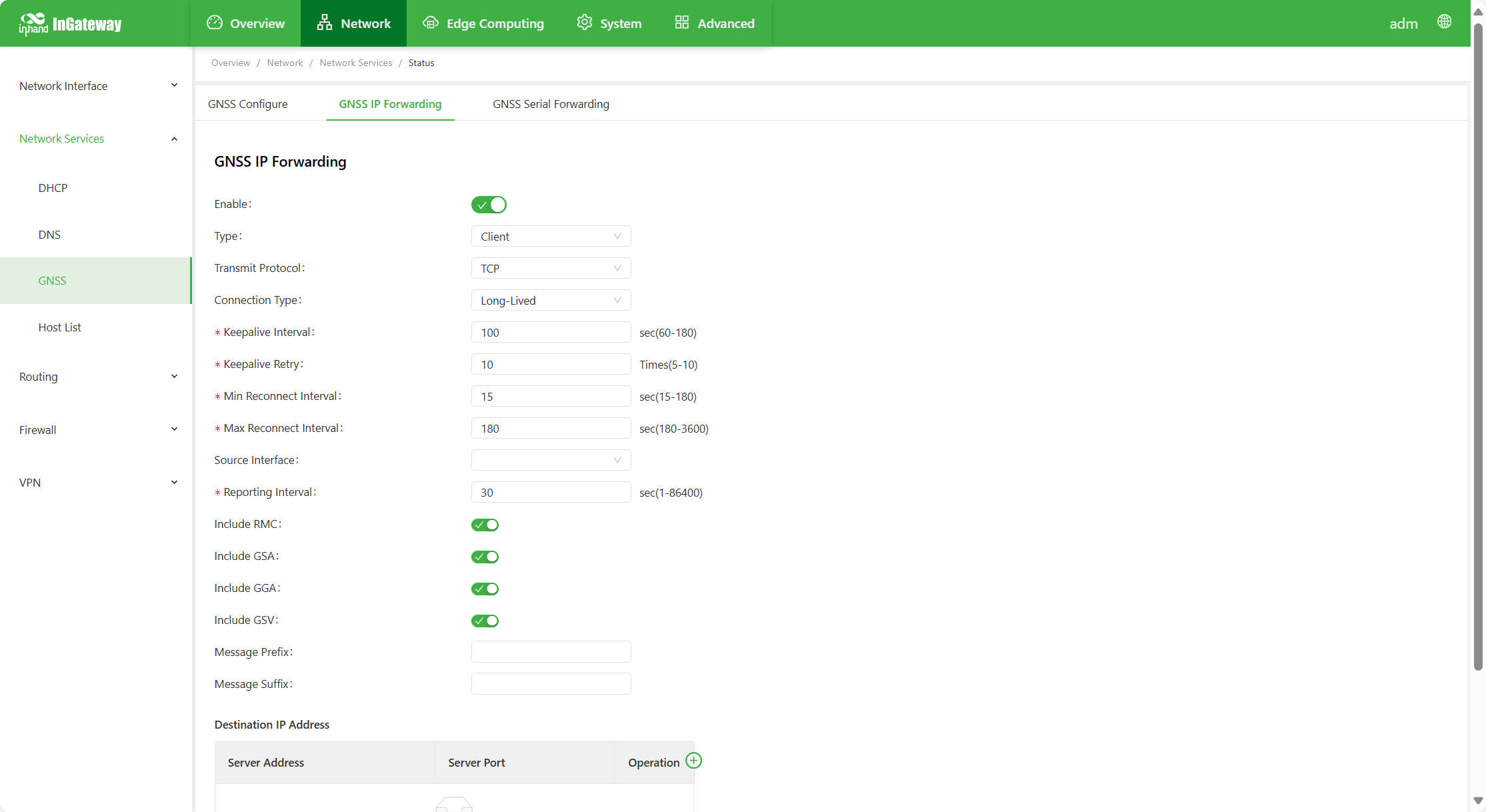This screenshot has height=812, width=1486.
Task: Open Host List in sidebar
Action: click(x=59, y=327)
